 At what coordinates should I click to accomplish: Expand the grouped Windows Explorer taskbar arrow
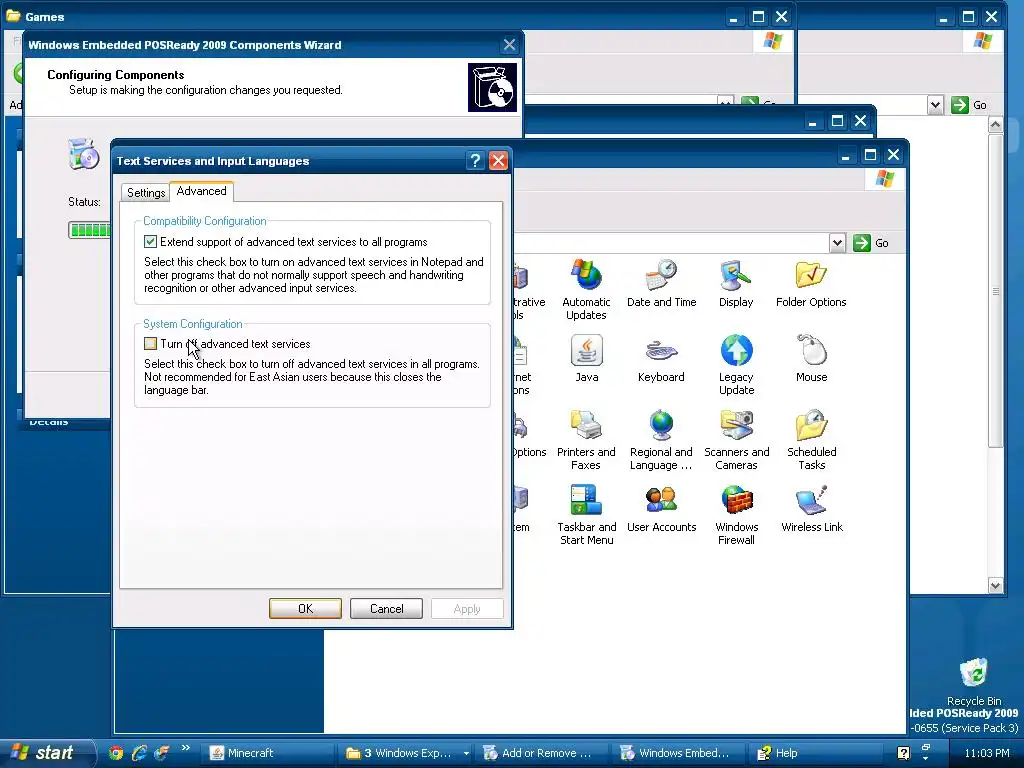point(466,753)
